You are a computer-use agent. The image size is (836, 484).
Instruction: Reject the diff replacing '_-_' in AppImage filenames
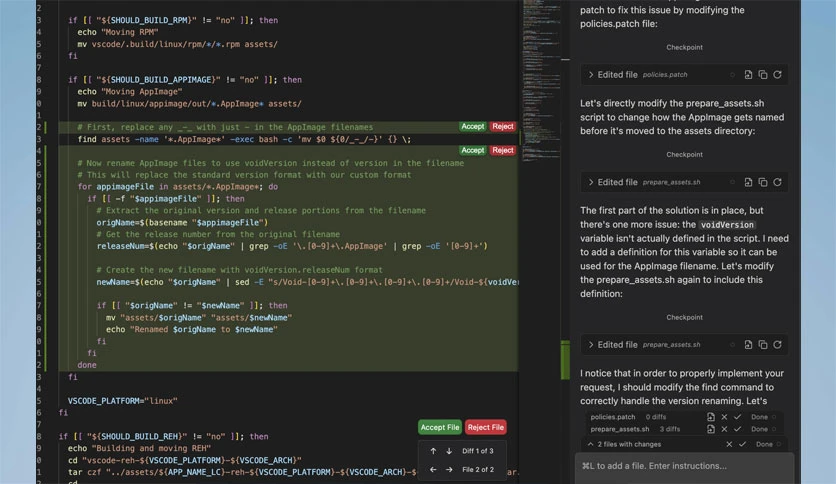tap(503, 127)
